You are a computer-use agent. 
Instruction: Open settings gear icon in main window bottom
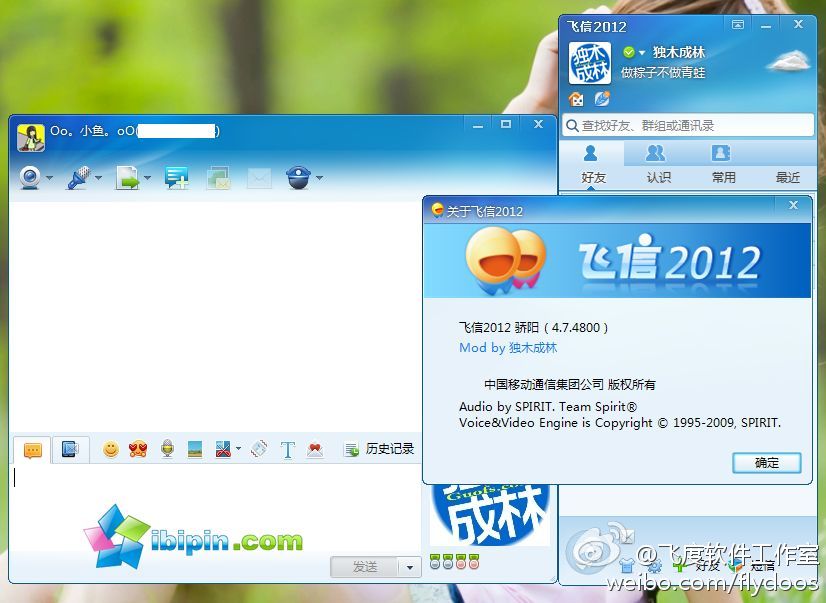654,567
